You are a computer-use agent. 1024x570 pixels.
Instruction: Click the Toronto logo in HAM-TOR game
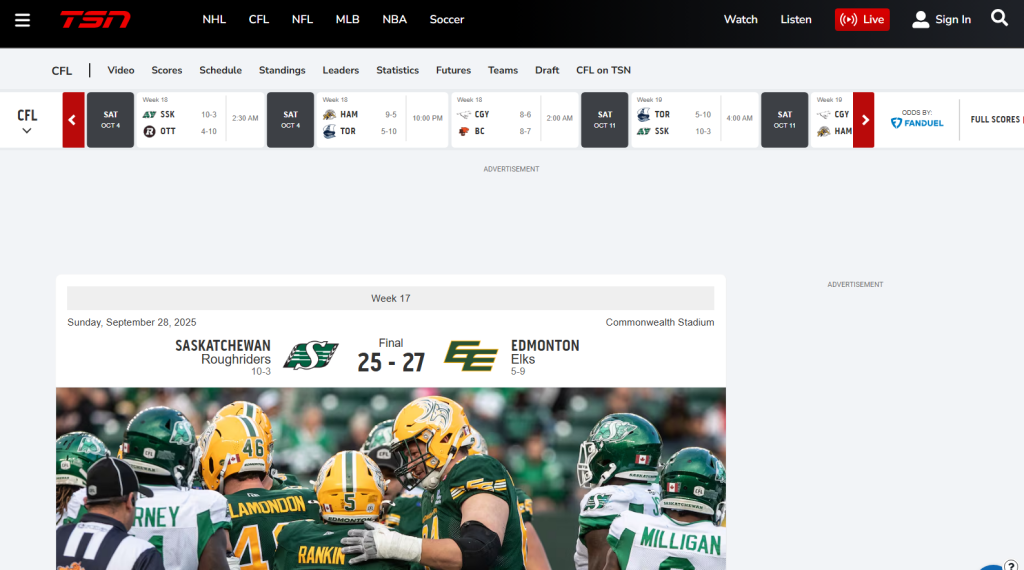(x=330, y=131)
